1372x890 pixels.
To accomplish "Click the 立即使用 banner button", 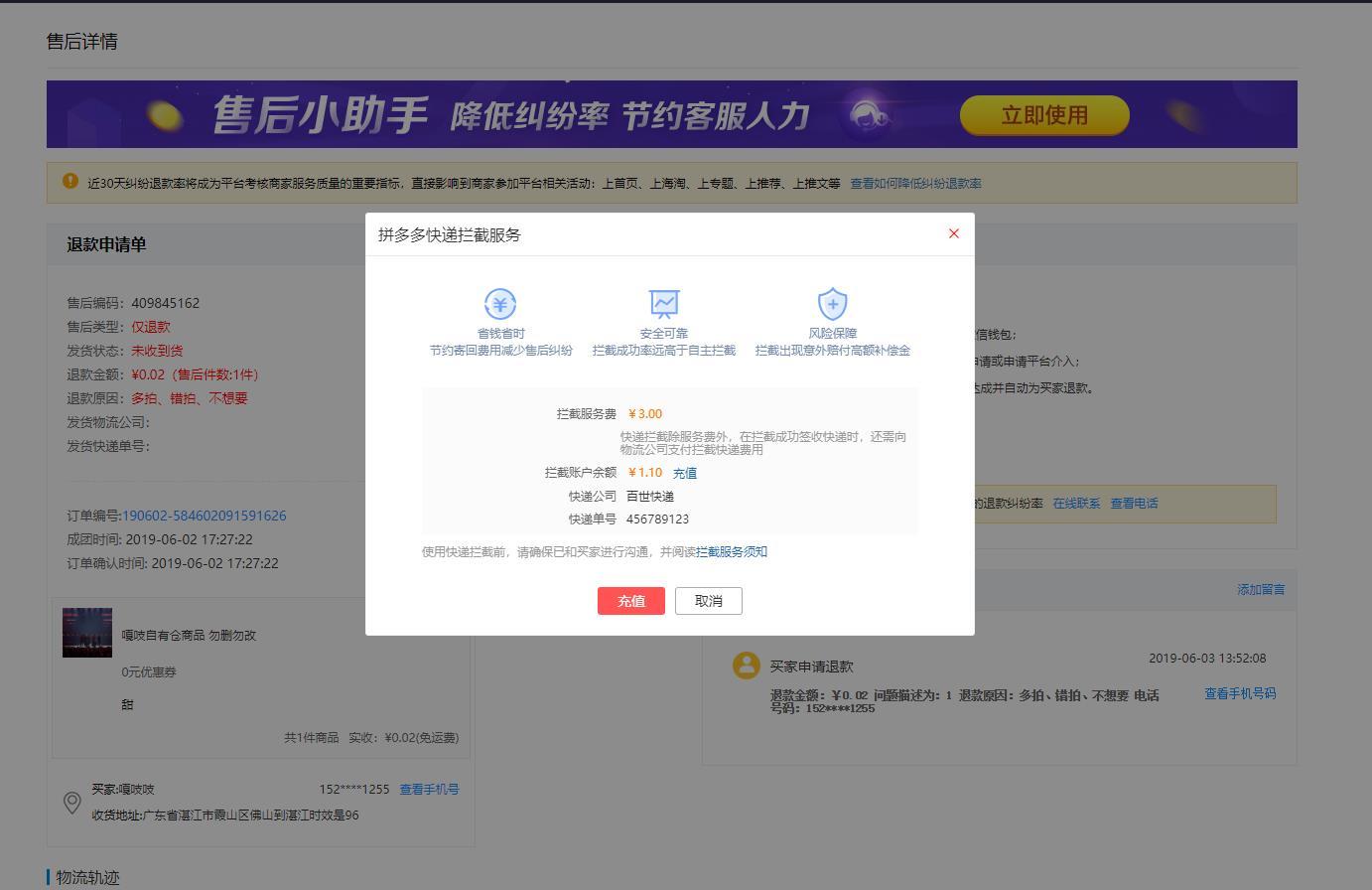I will tap(1043, 115).
